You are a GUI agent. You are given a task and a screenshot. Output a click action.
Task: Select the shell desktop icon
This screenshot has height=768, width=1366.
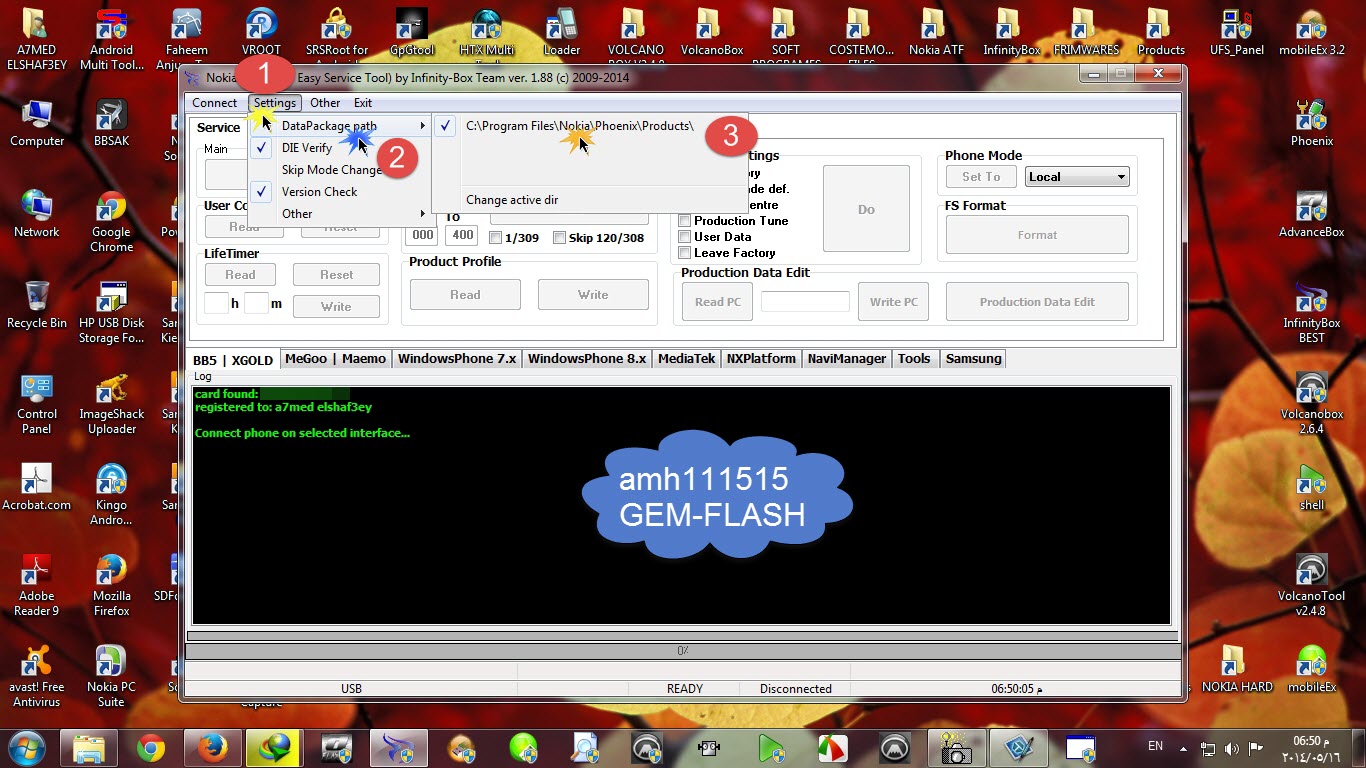[1311, 488]
